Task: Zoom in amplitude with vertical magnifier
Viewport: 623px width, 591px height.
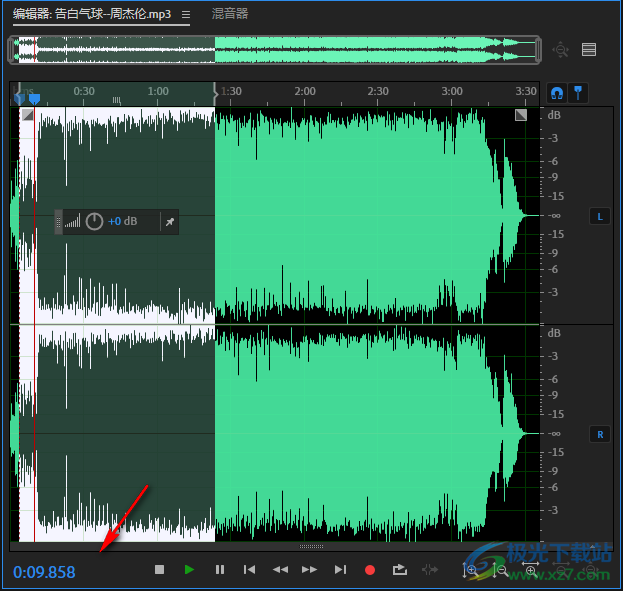Action: tap(470, 571)
